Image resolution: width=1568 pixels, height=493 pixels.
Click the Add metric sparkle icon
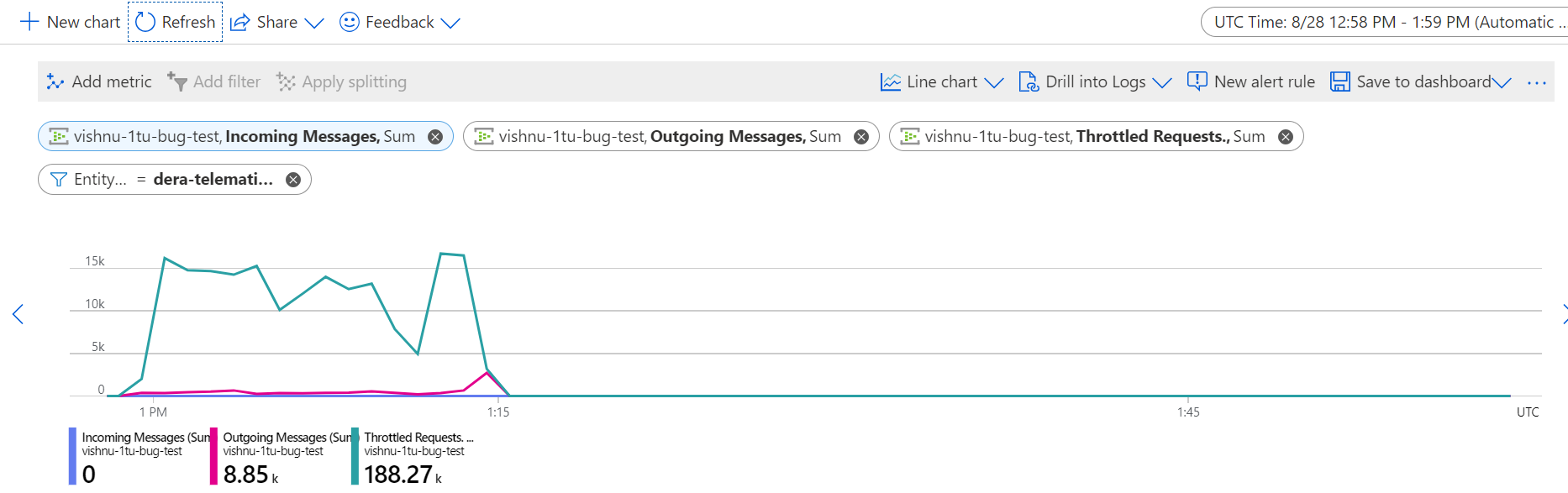click(x=55, y=81)
